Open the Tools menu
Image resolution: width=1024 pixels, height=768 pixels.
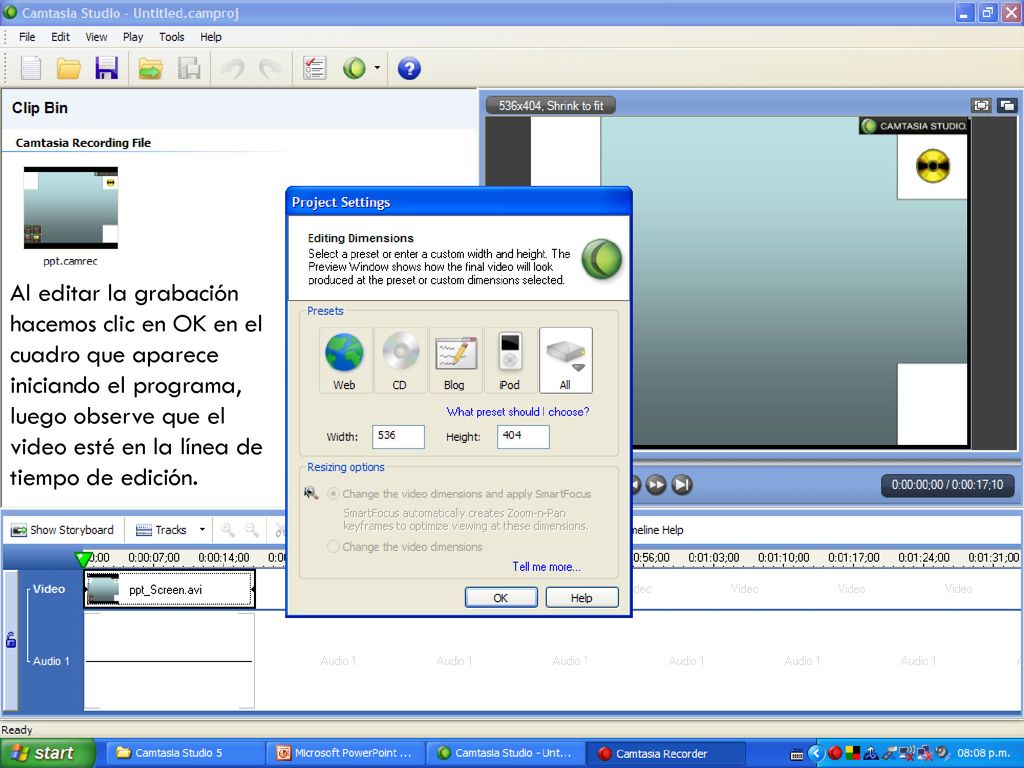172,37
